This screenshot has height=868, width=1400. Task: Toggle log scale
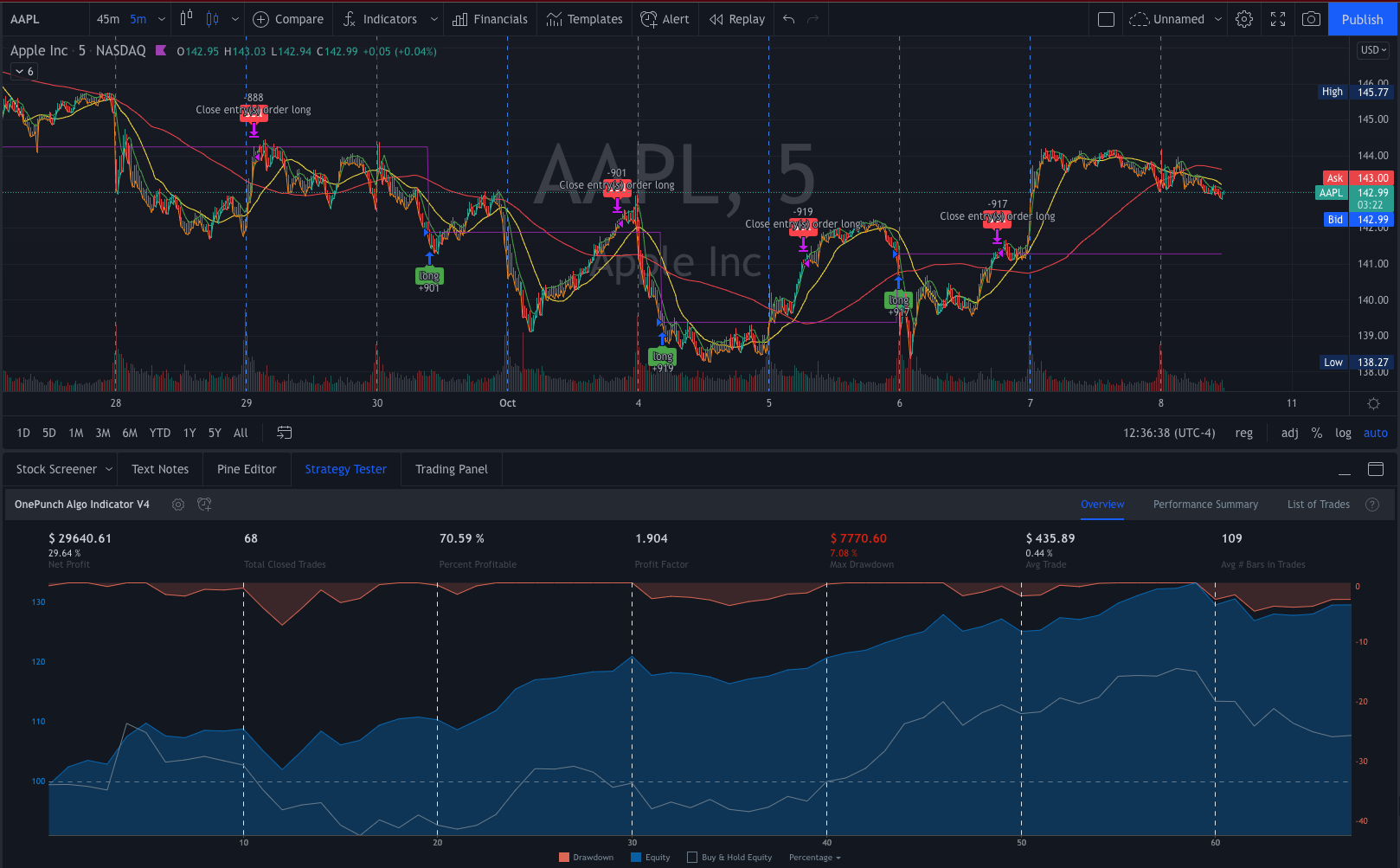(x=1343, y=433)
